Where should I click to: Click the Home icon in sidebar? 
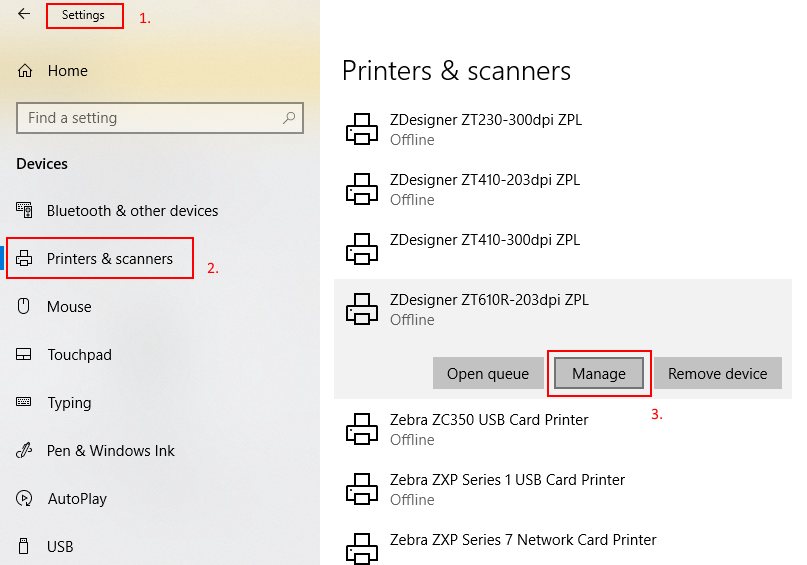[26, 71]
